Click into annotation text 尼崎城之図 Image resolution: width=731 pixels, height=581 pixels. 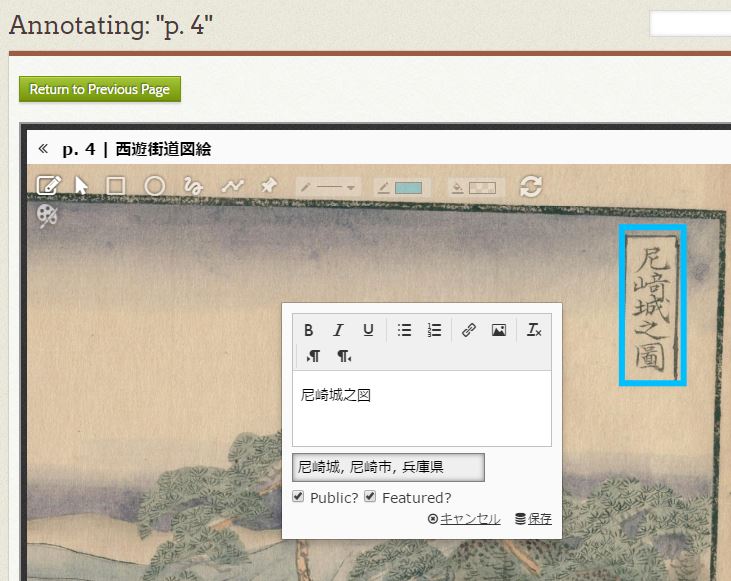[x=336, y=395]
